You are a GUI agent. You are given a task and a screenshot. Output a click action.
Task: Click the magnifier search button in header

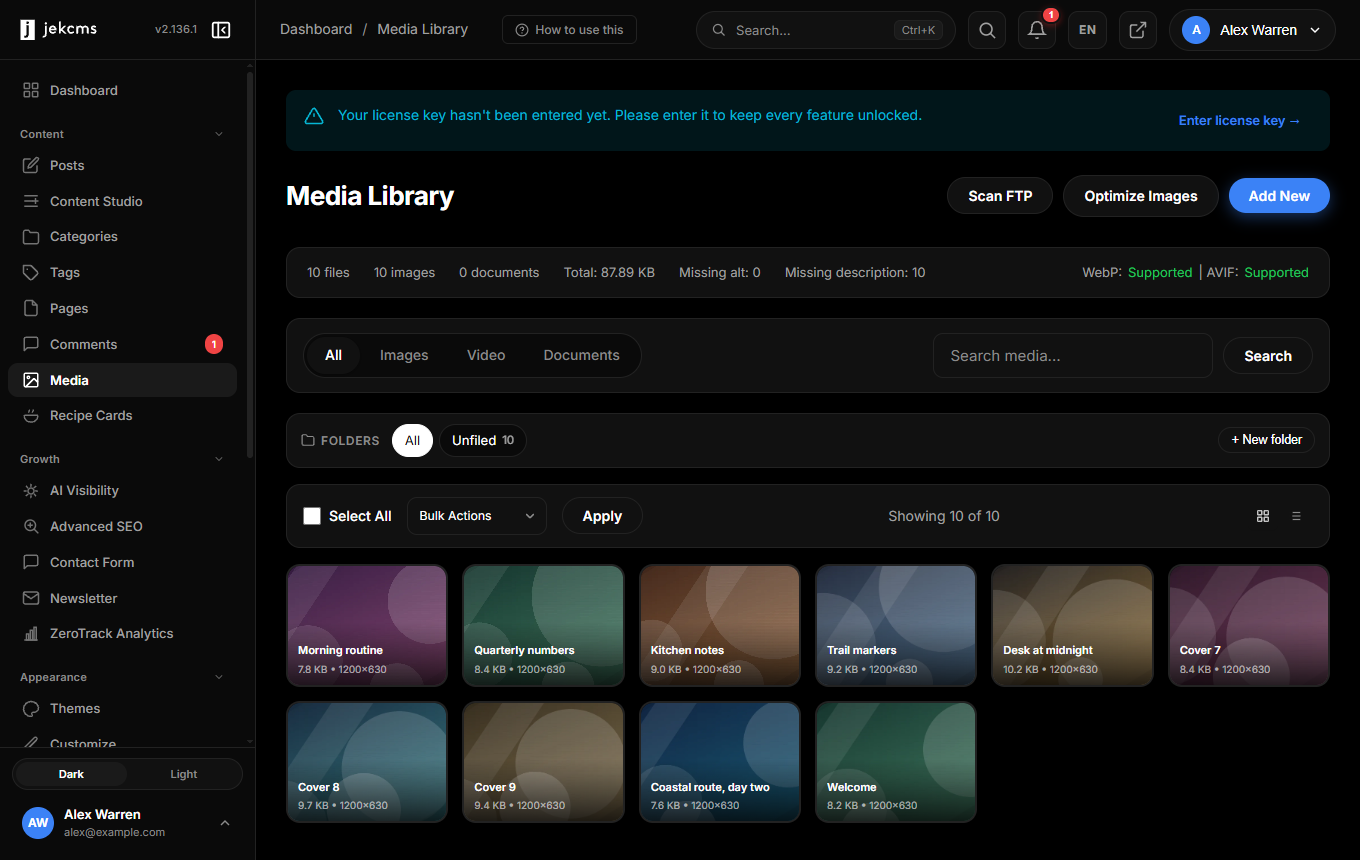pyautogui.click(x=987, y=30)
